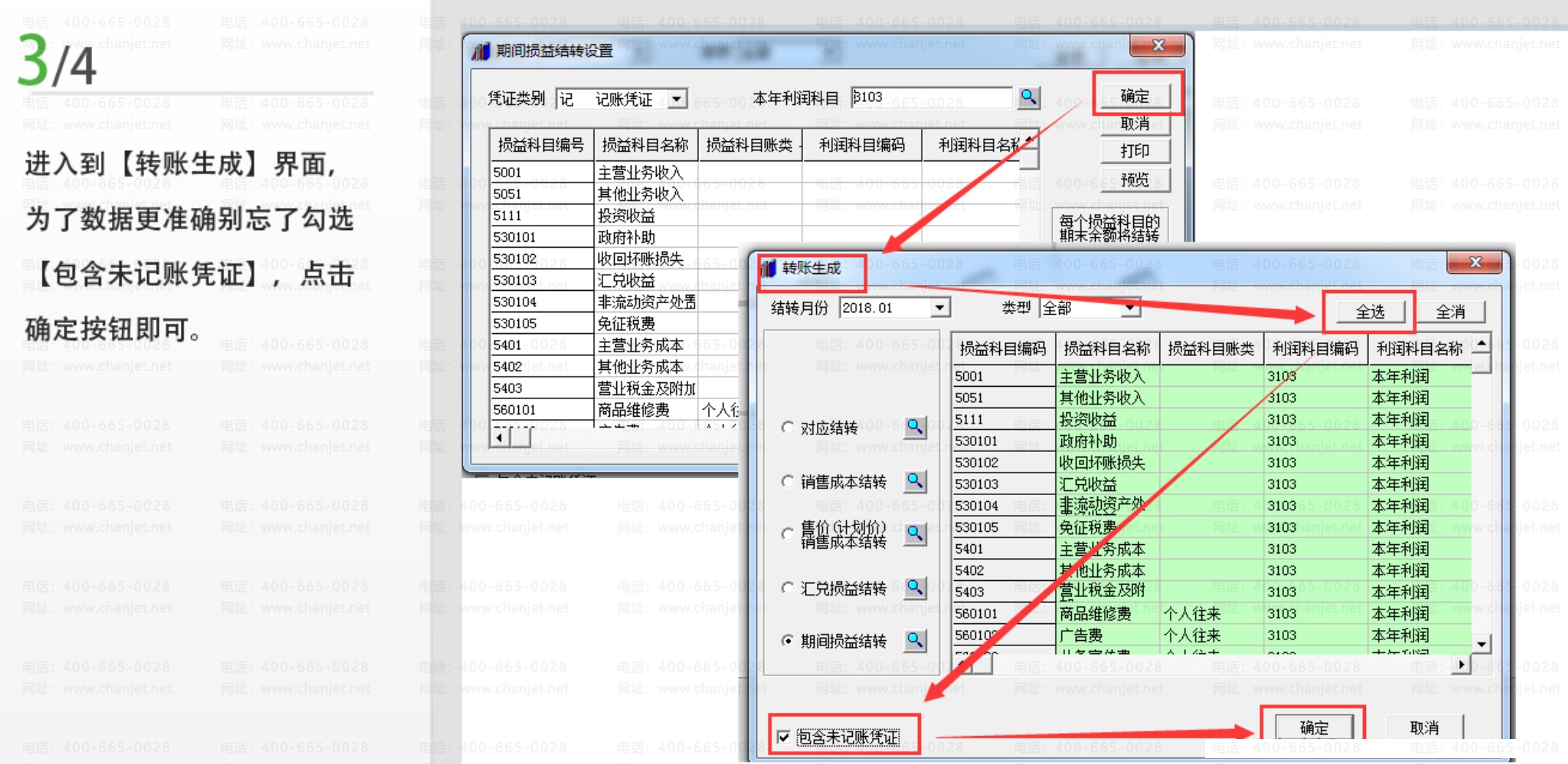The height and width of the screenshot is (764, 1568).
Task: Click the 打印 button
Action: pos(1135,151)
